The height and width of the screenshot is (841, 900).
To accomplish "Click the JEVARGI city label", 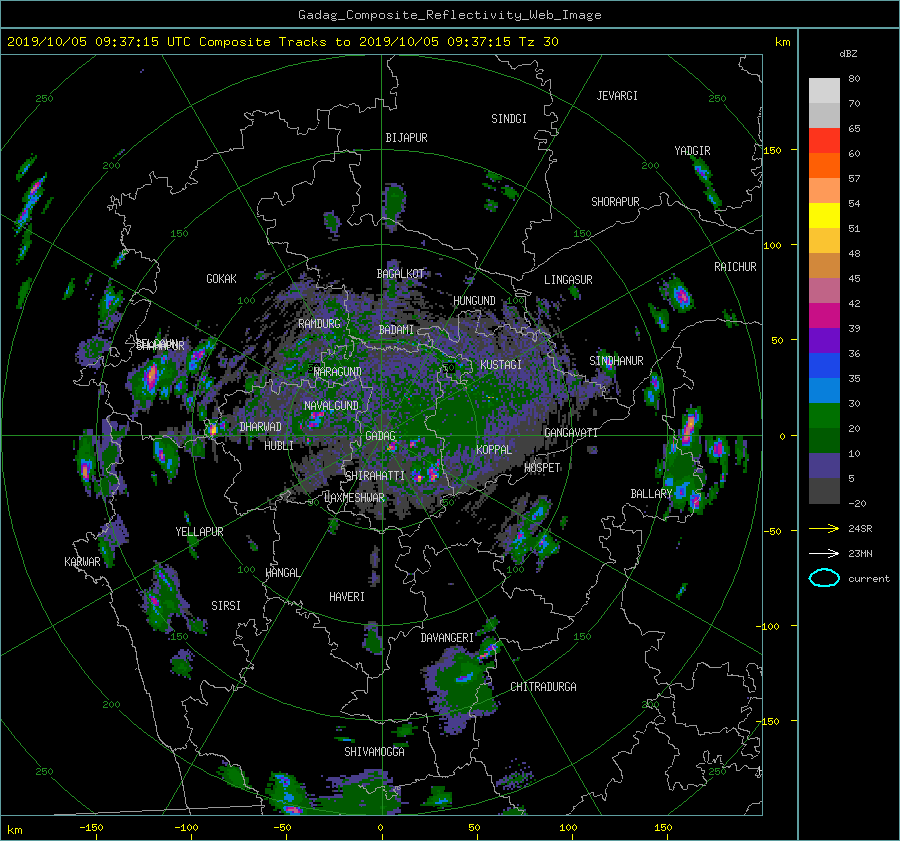I will pos(617,96).
